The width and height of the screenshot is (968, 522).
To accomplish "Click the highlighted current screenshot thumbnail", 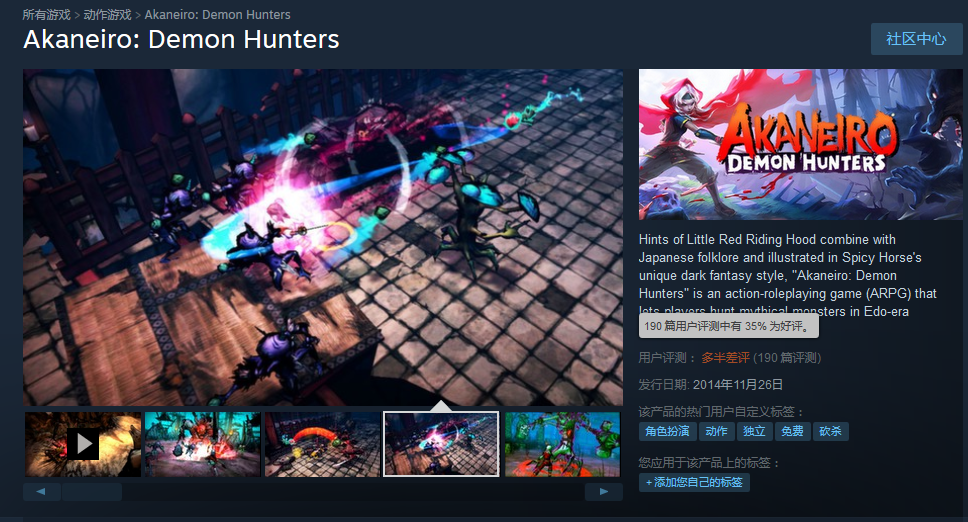I will (x=441, y=444).
